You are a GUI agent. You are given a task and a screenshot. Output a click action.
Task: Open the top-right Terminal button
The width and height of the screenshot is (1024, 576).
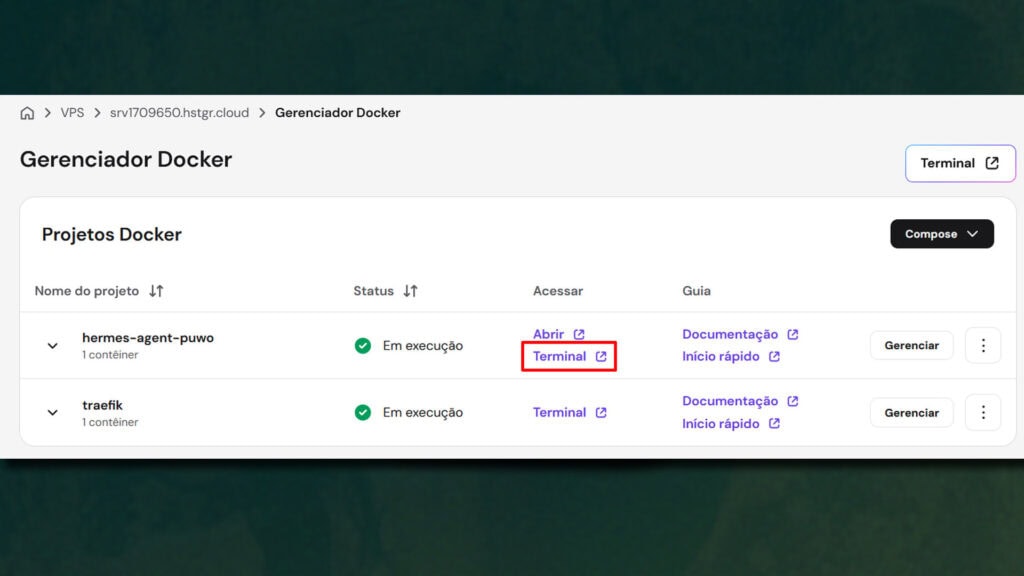coord(959,163)
